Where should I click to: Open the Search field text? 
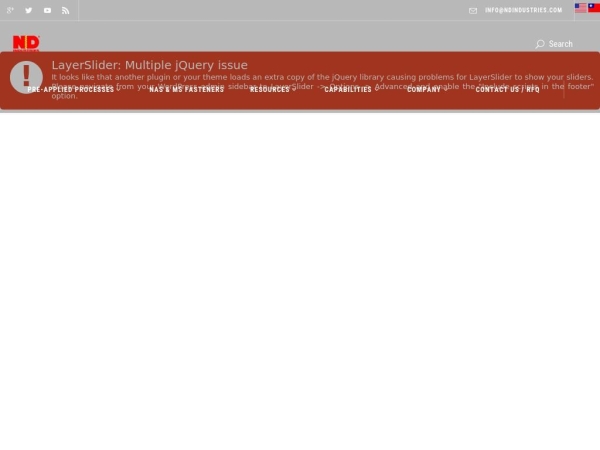(x=561, y=44)
